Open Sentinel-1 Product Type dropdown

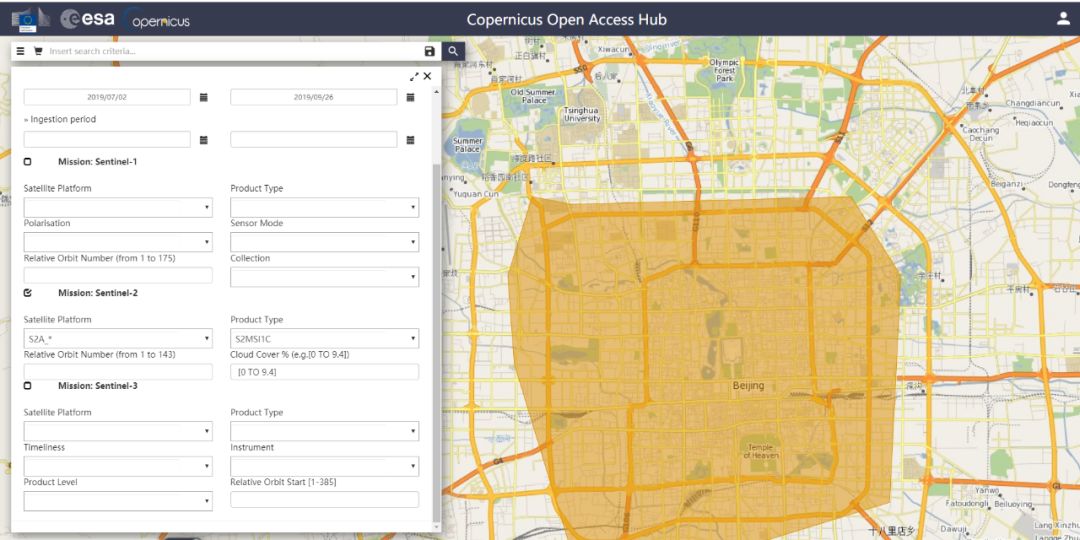324,207
